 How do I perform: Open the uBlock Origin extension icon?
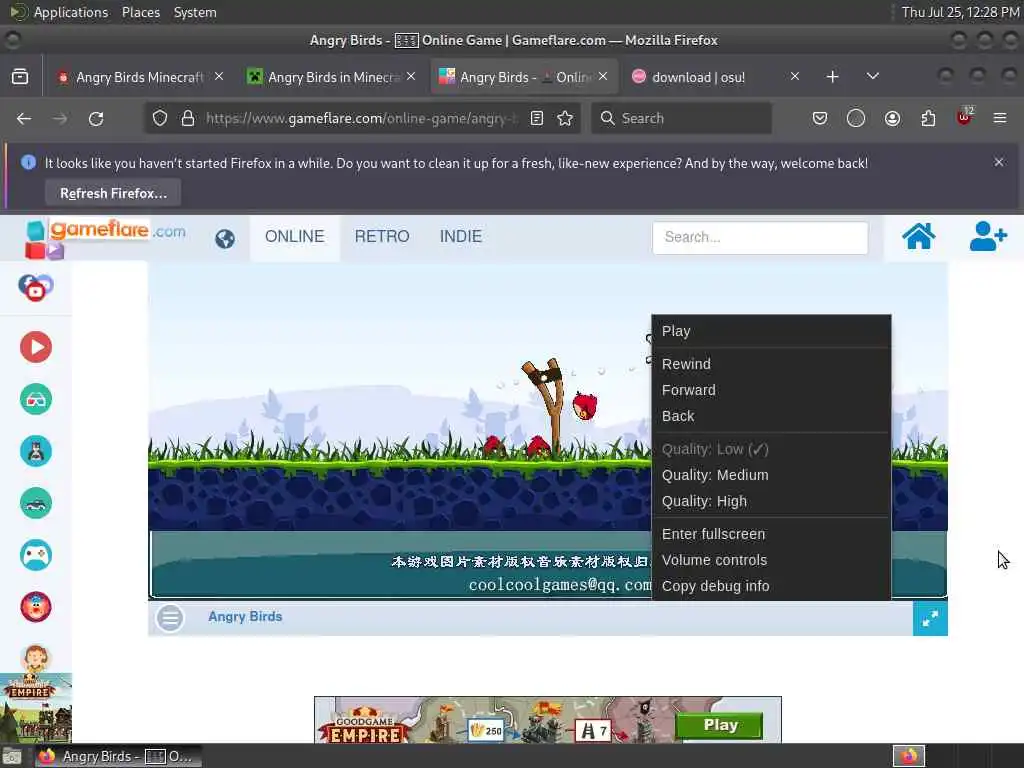pyautogui.click(x=965, y=117)
